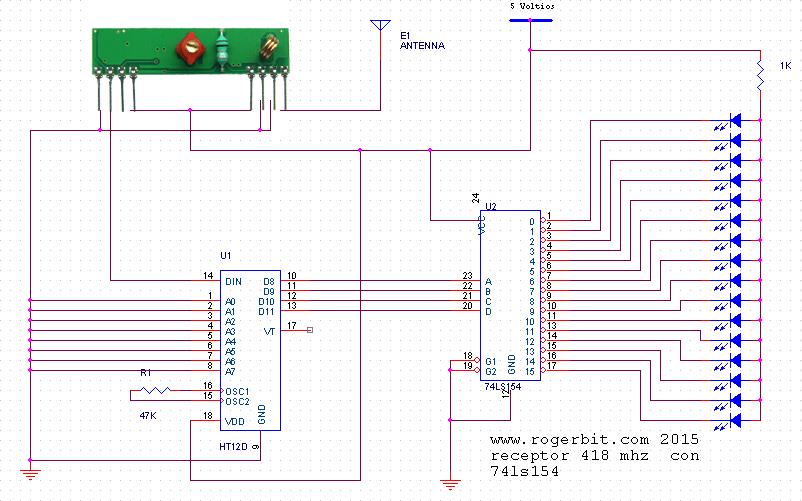Select the '74LS154' part name label
The image size is (802, 501).
point(503,387)
